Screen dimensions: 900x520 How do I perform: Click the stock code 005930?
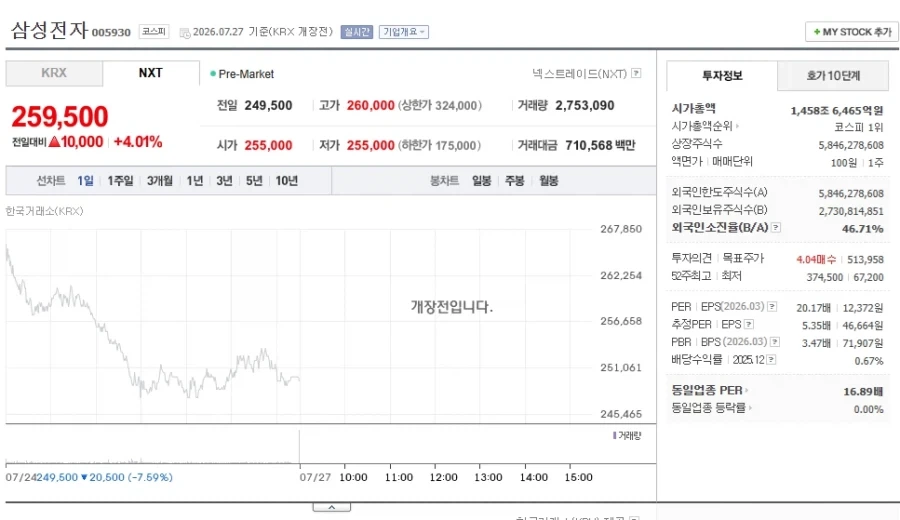(x=111, y=33)
